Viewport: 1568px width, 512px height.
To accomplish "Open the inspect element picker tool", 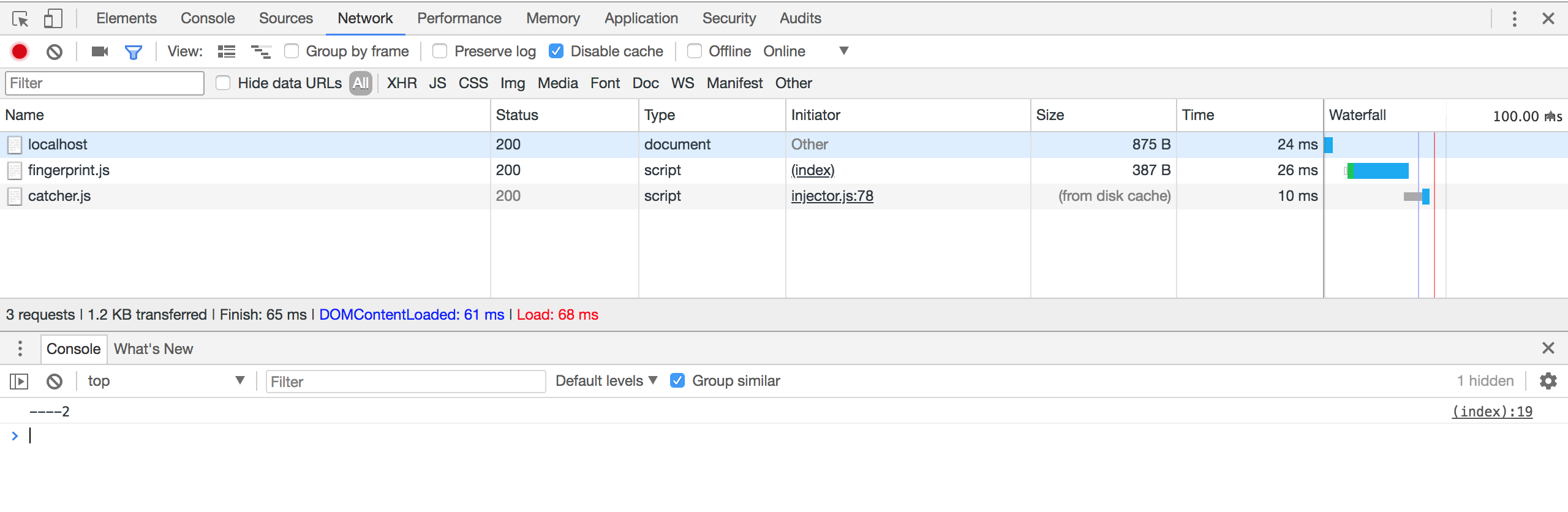I will tap(20, 19).
